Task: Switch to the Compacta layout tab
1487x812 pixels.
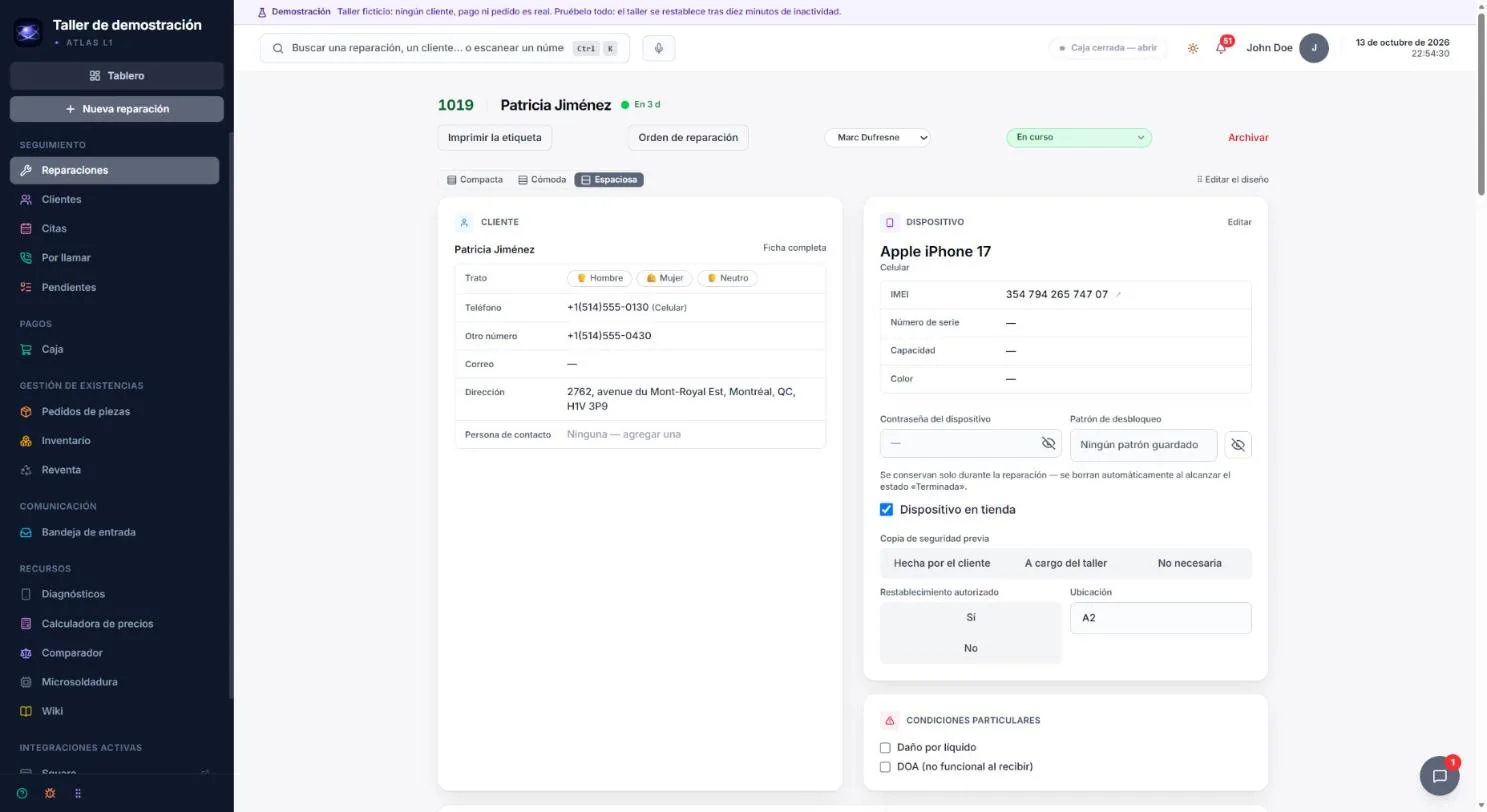Action: [475, 180]
